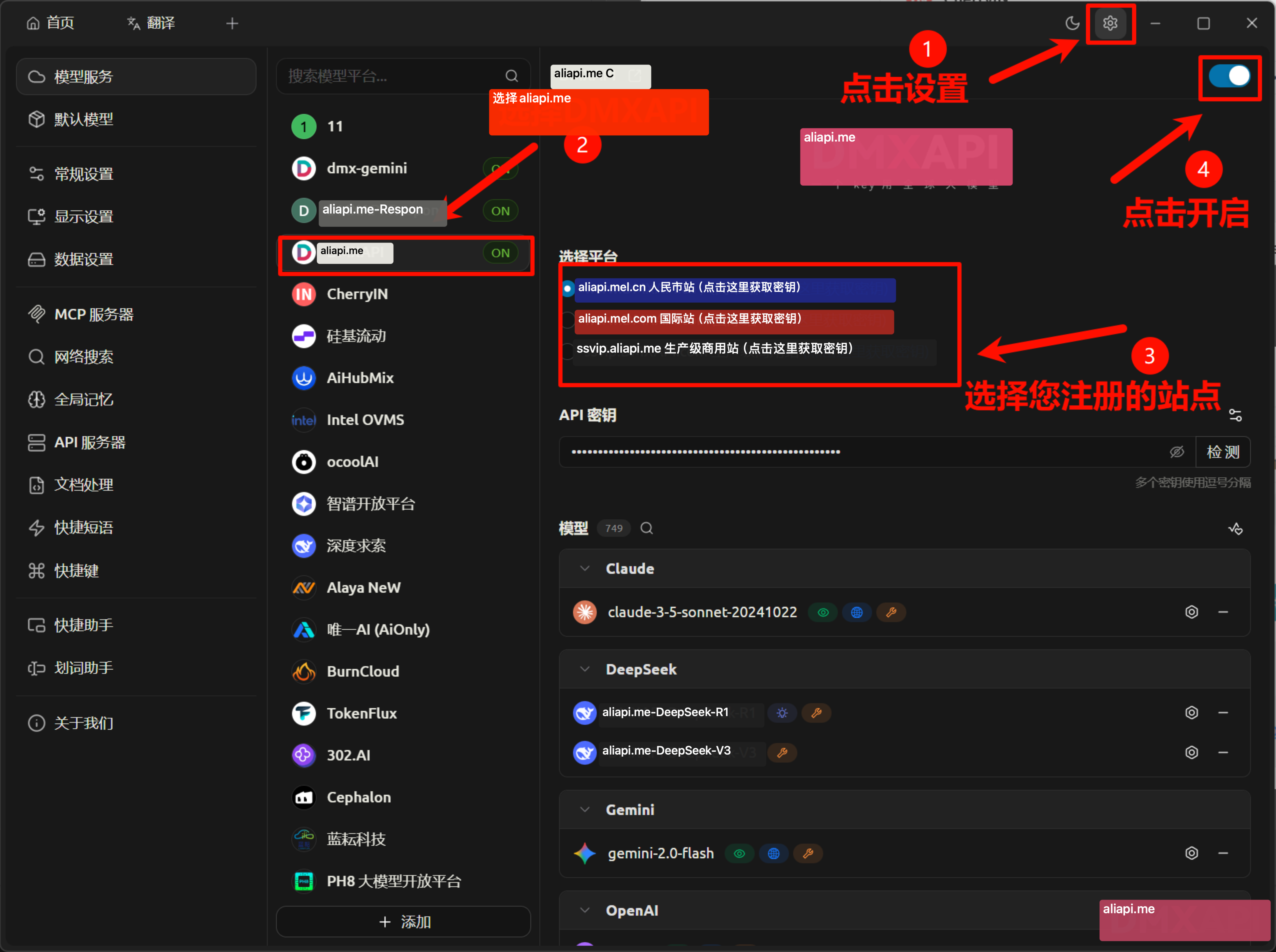Click the Intel OVMS provider logo

point(304,420)
